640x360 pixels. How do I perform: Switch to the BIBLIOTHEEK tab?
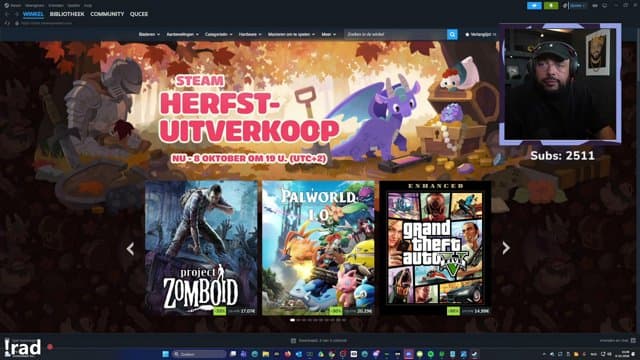click(67, 14)
